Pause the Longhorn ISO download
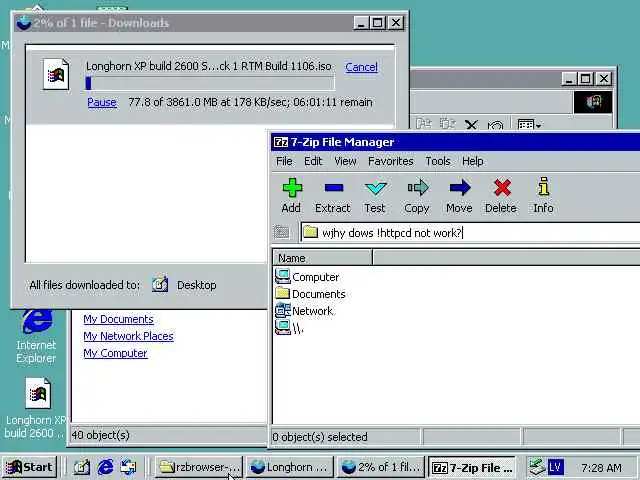This screenshot has height=480, width=640. (102, 102)
